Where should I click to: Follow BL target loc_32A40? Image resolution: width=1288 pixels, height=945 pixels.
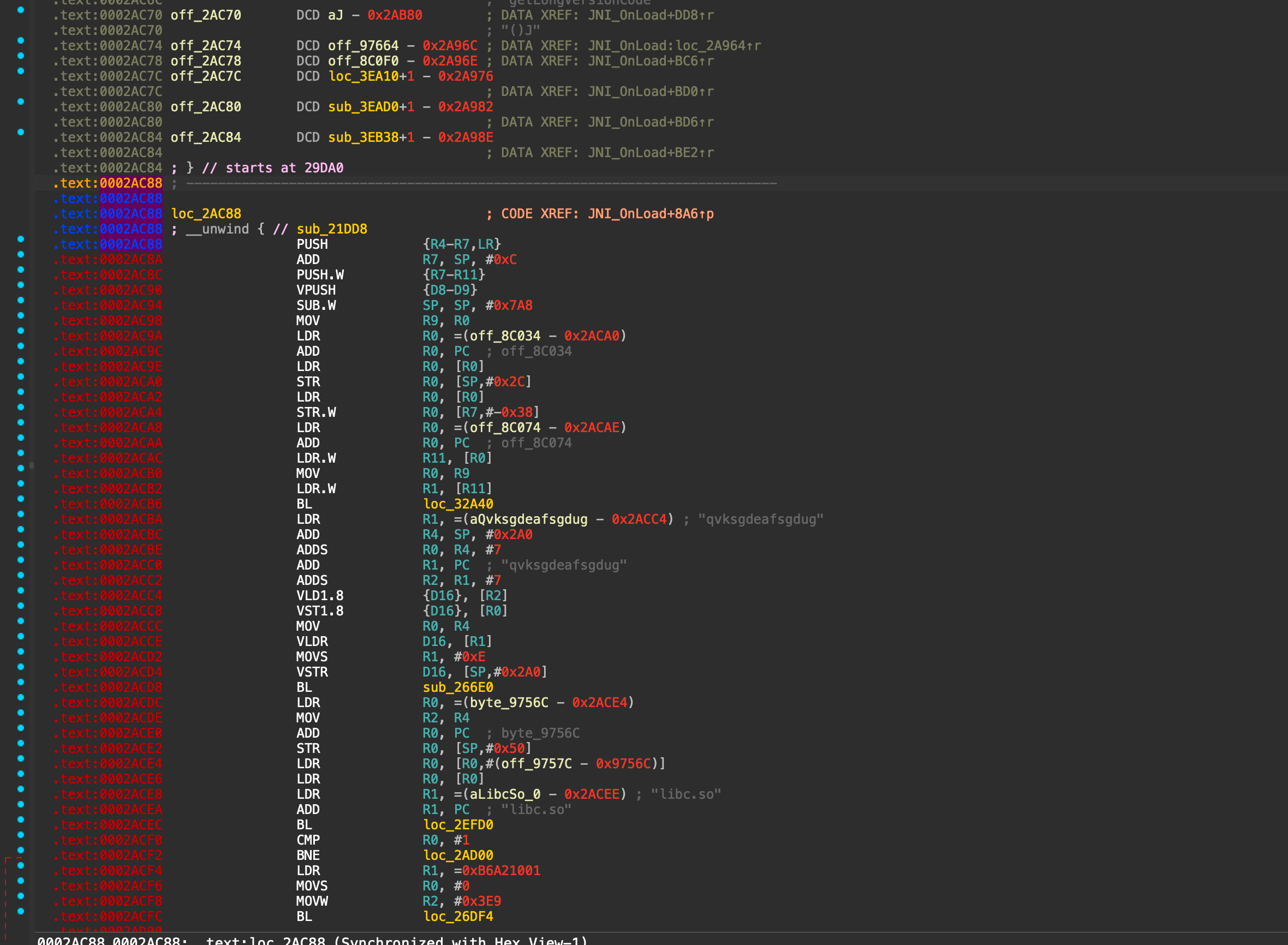(458, 504)
